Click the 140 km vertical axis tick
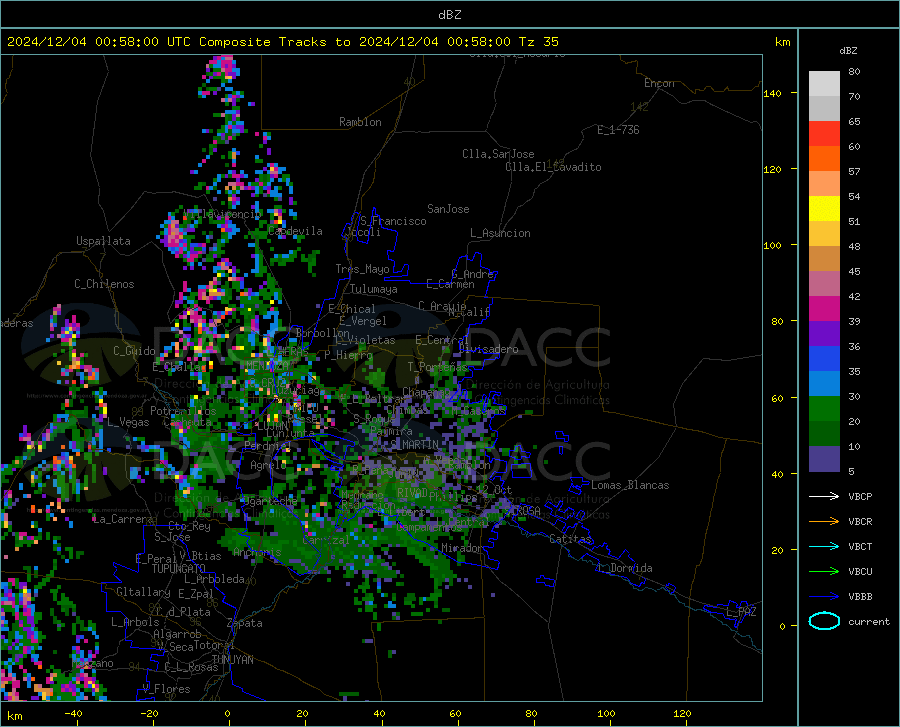Screen dimensions: 900x727 pos(773,94)
